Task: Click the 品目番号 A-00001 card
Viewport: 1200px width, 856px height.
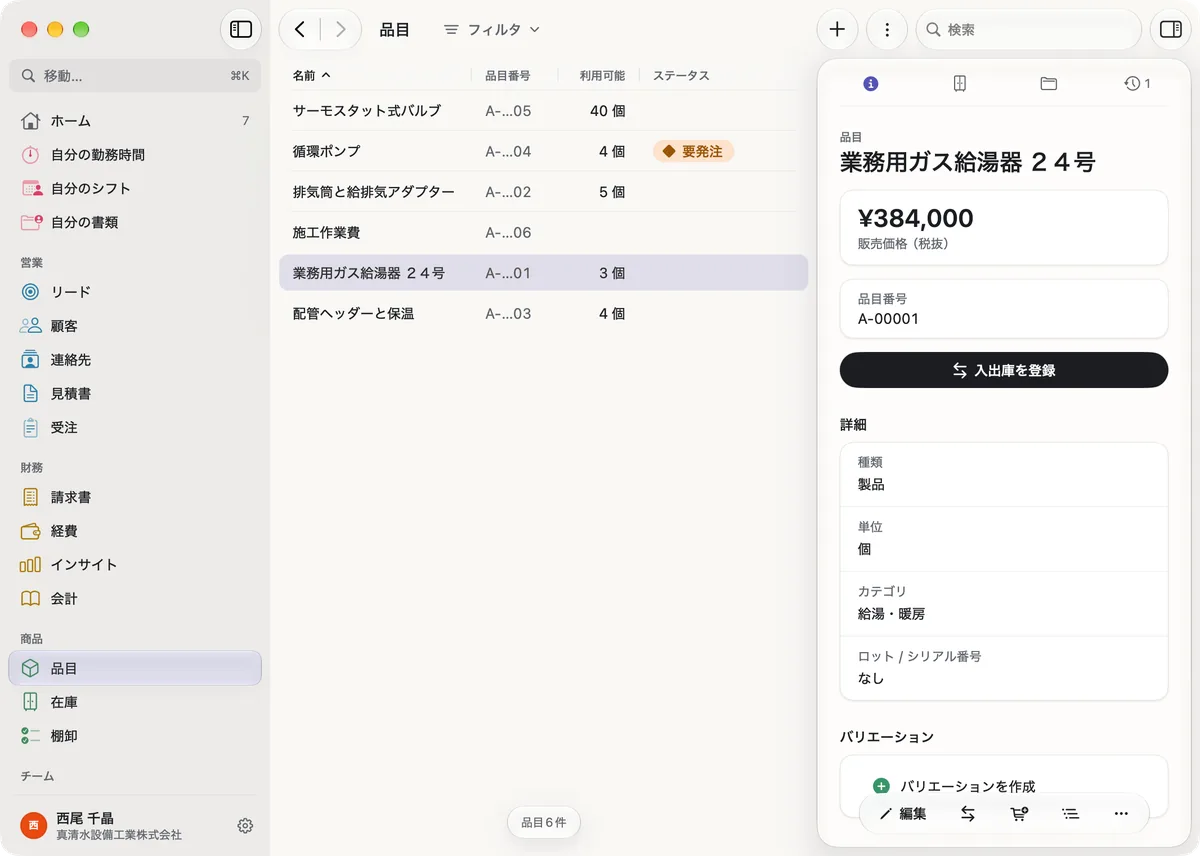Action: click(1004, 309)
